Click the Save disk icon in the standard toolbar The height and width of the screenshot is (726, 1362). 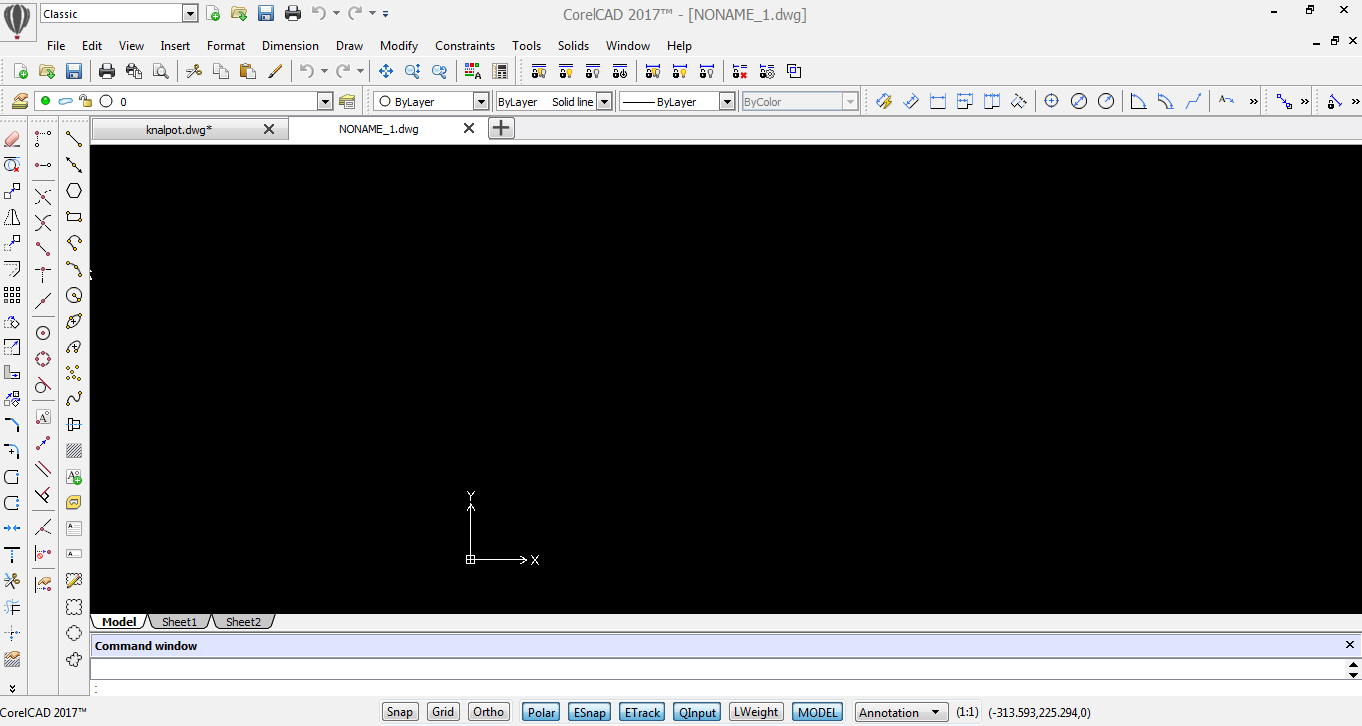(x=73, y=71)
